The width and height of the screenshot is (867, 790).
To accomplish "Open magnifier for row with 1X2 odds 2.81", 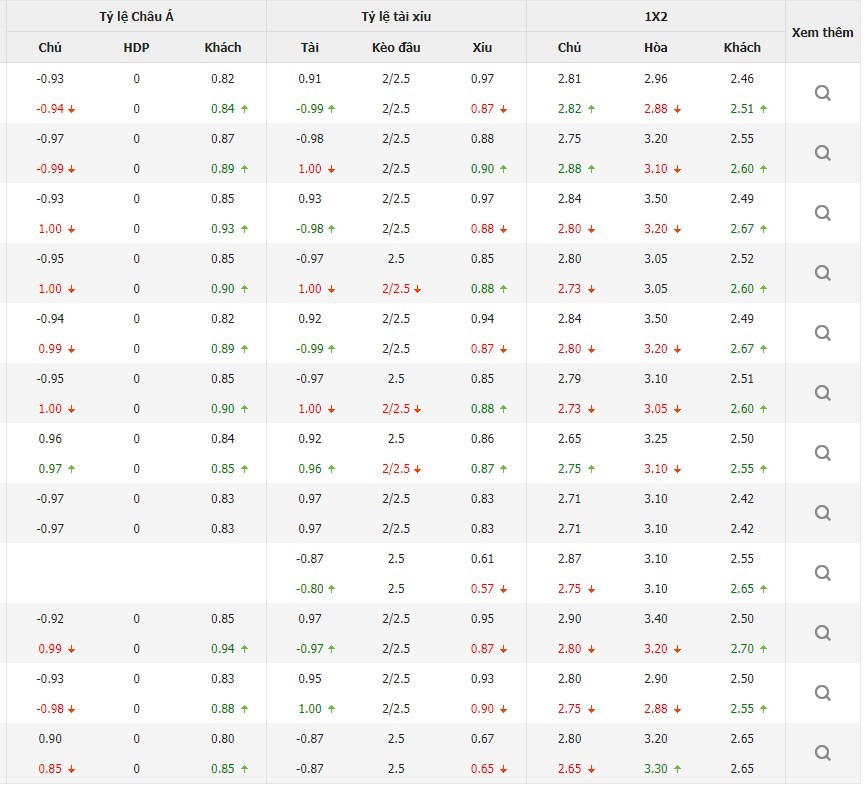I will (822, 93).
